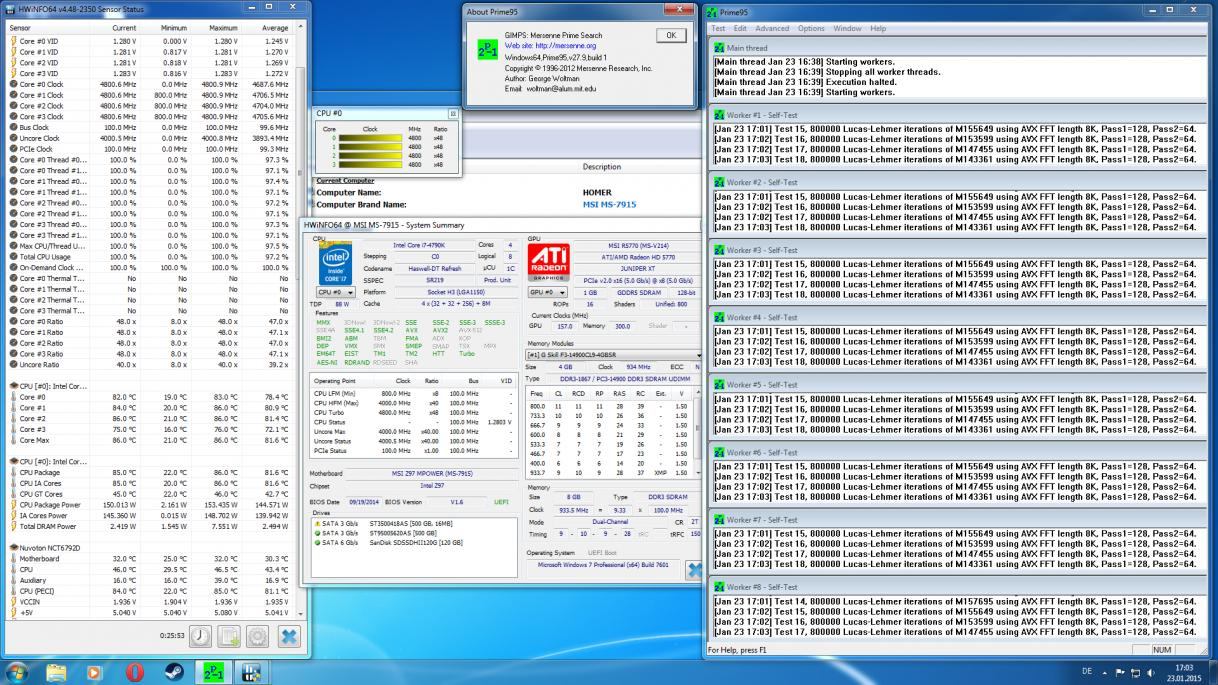Click the Worker #4 window icon
The width and height of the screenshot is (1218, 685).
point(720,317)
